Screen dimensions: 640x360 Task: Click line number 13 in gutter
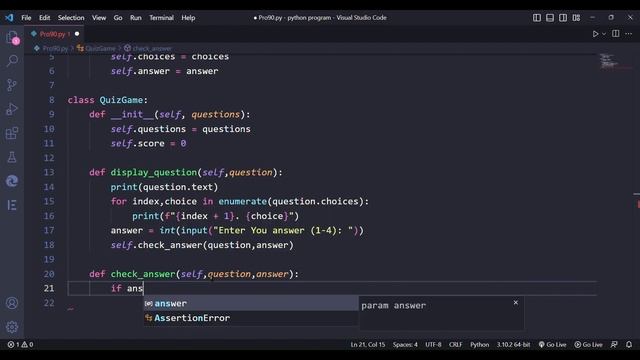click(49, 172)
